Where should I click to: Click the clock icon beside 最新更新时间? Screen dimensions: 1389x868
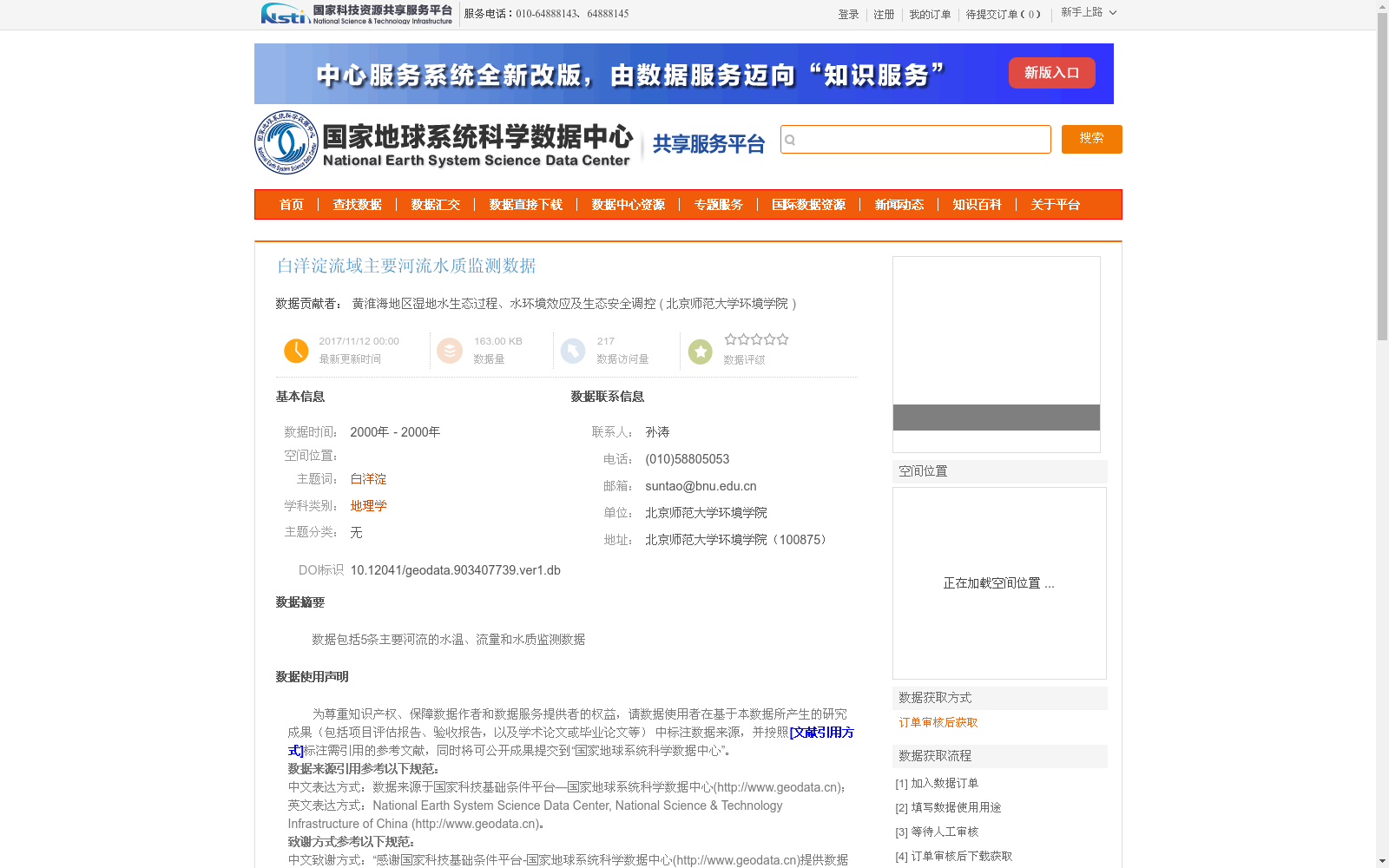tap(296, 350)
